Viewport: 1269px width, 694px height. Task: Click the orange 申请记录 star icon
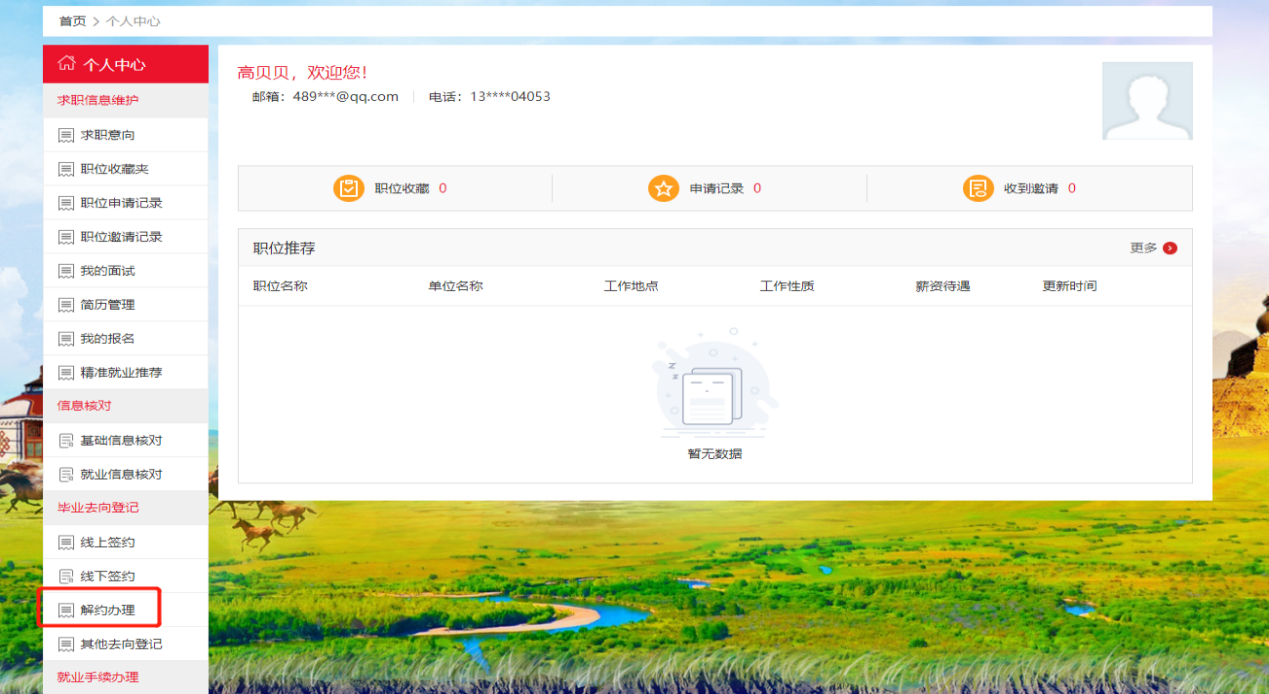pyautogui.click(x=663, y=188)
